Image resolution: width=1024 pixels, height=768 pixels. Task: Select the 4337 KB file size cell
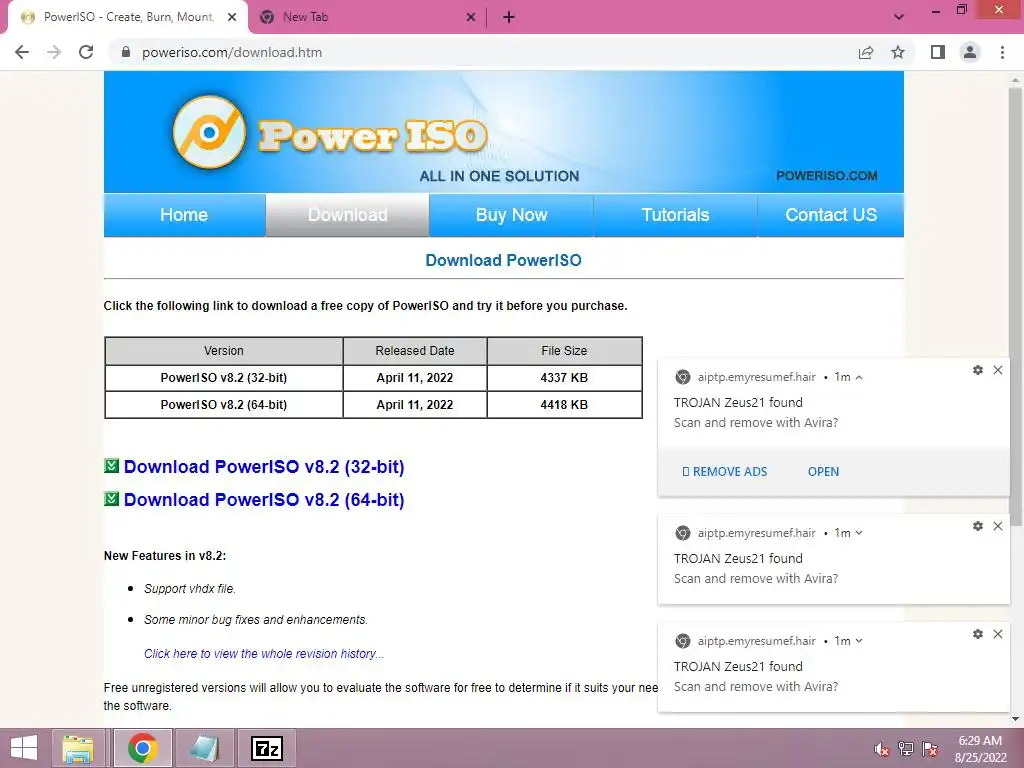(564, 378)
